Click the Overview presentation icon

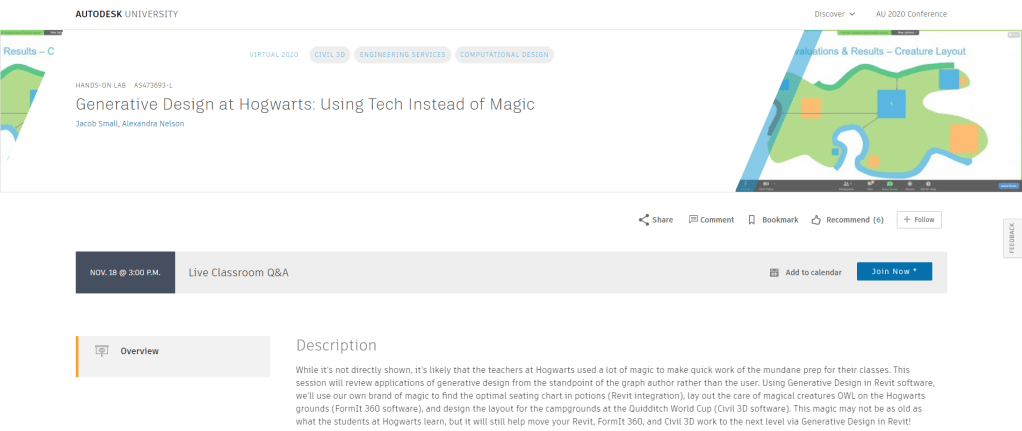click(x=101, y=351)
